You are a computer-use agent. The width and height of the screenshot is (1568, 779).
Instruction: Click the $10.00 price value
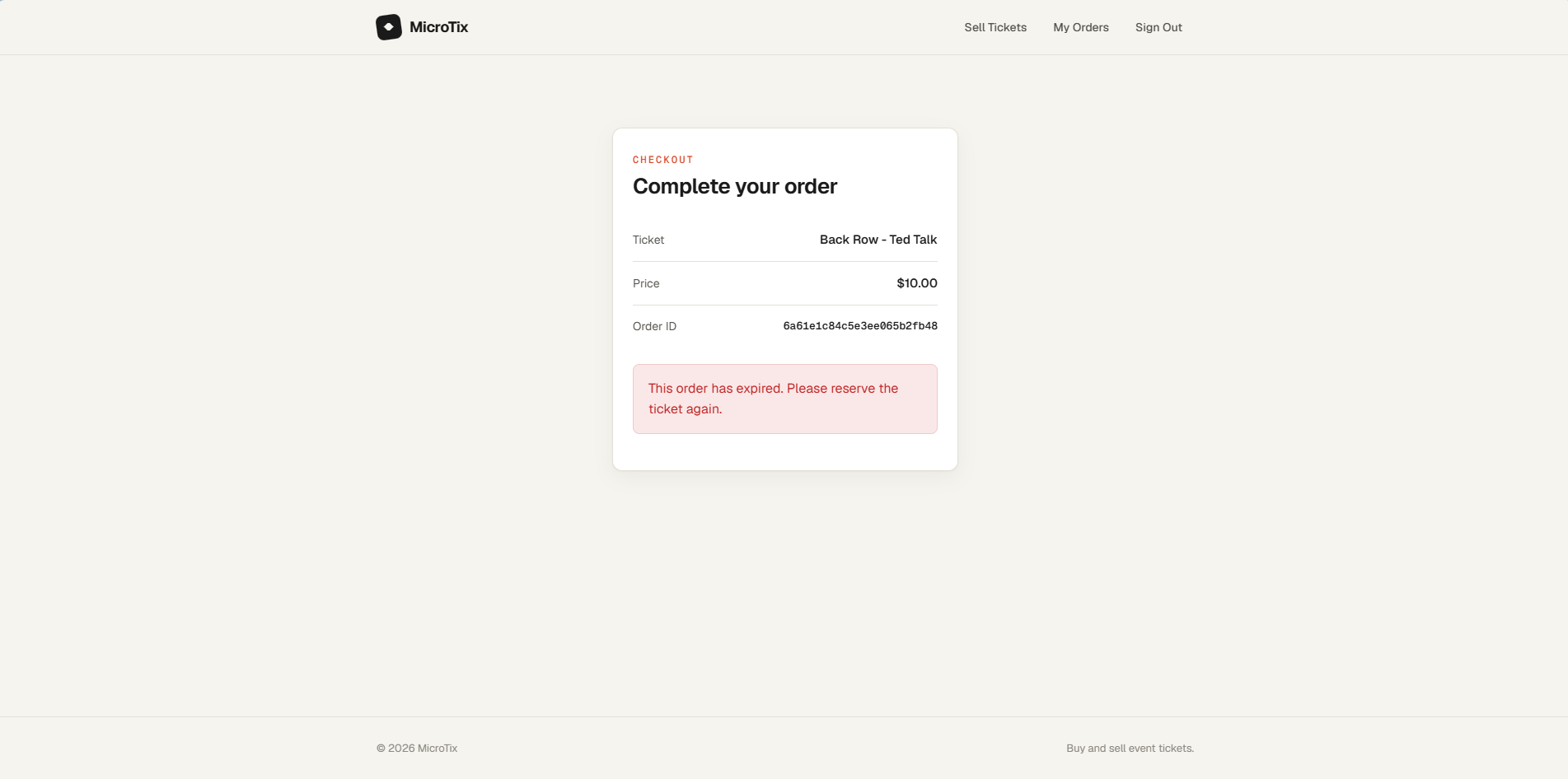point(917,283)
